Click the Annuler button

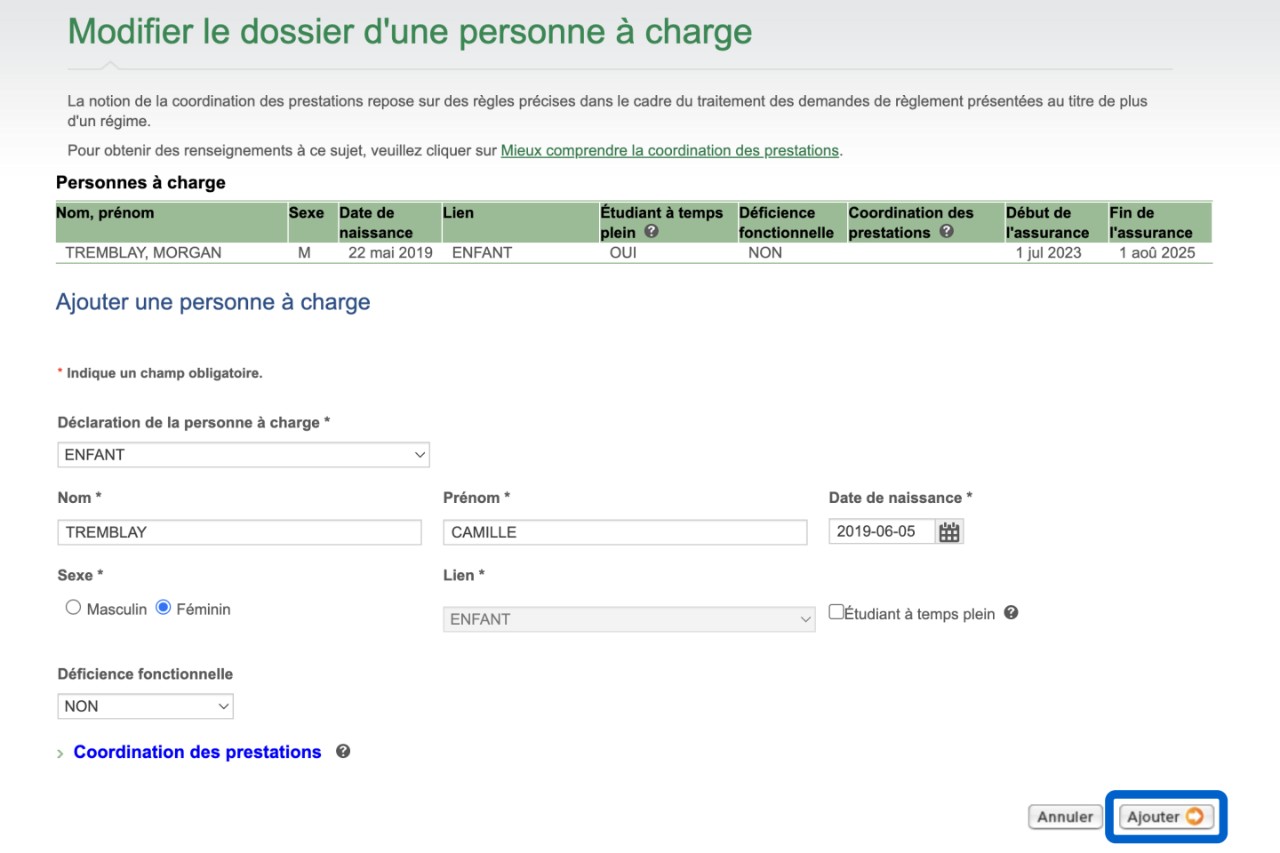tap(1065, 817)
